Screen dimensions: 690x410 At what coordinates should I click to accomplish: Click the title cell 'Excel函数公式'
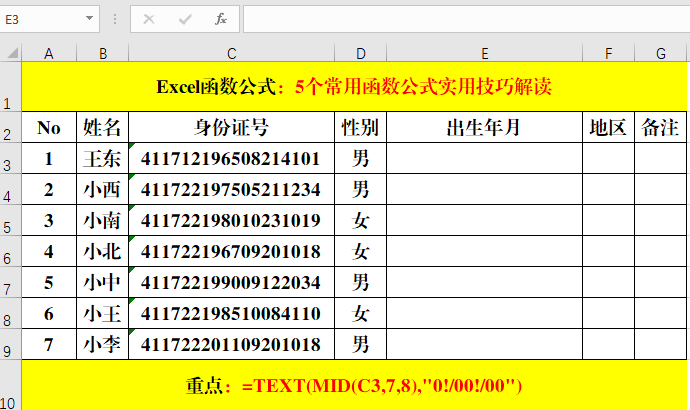354,87
